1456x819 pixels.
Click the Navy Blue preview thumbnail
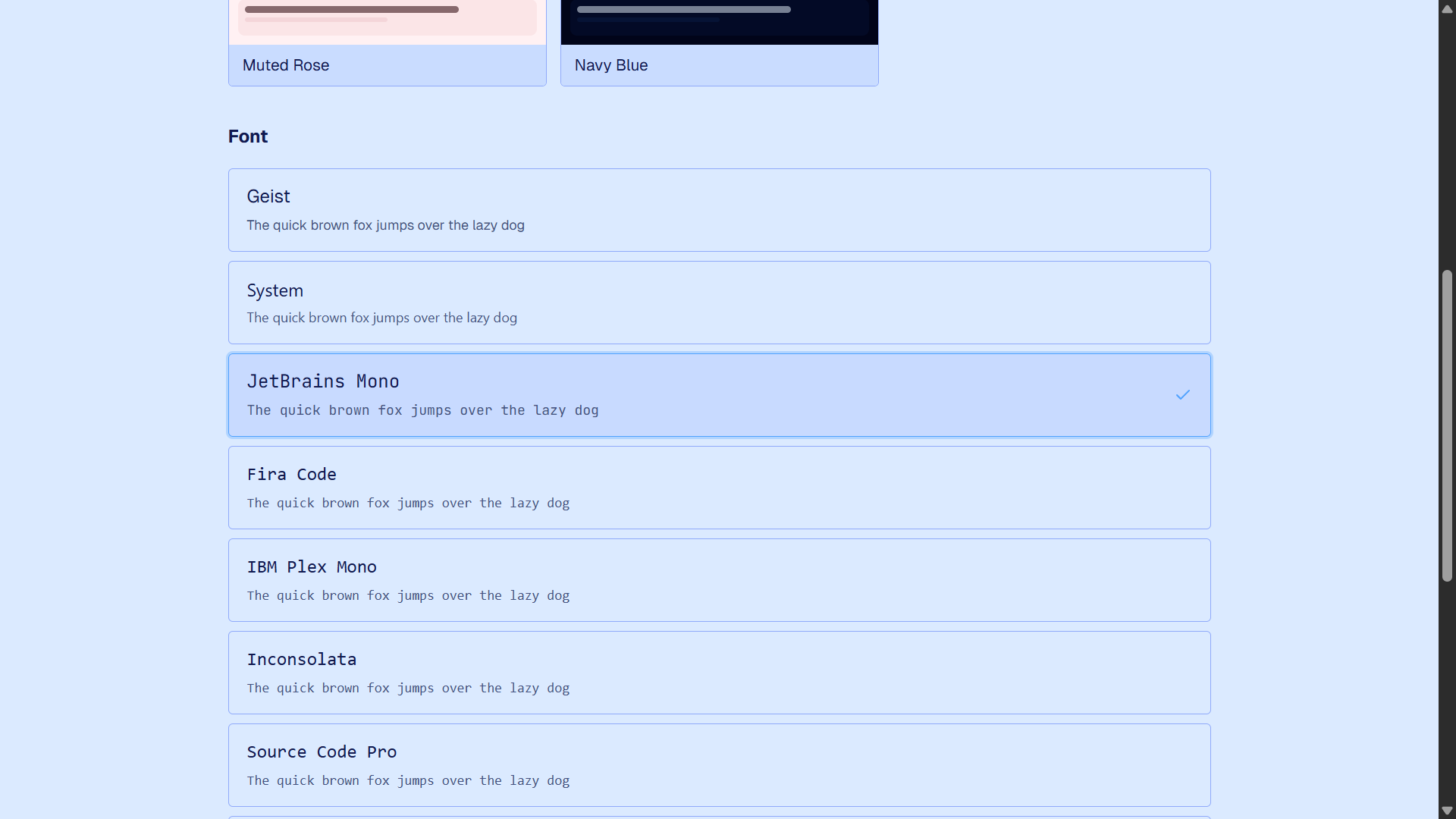pyautogui.click(x=719, y=19)
